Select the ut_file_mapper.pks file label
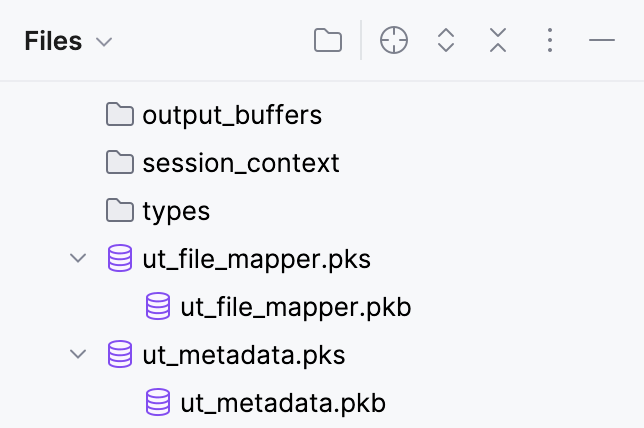The image size is (644, 428). tap(257, 259)
